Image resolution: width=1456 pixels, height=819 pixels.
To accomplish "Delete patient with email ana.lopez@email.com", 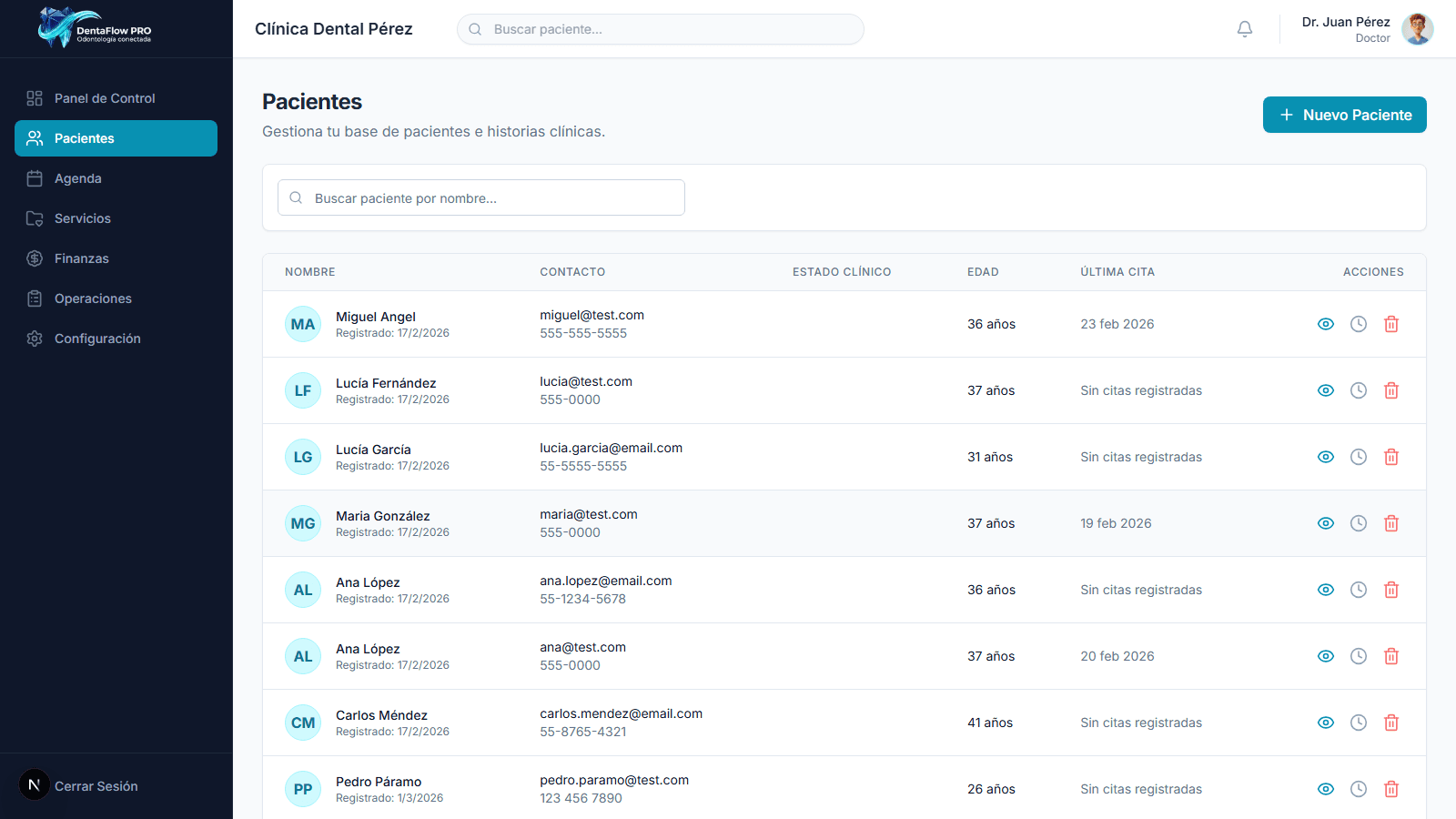I will click(x=1391, y=590).
